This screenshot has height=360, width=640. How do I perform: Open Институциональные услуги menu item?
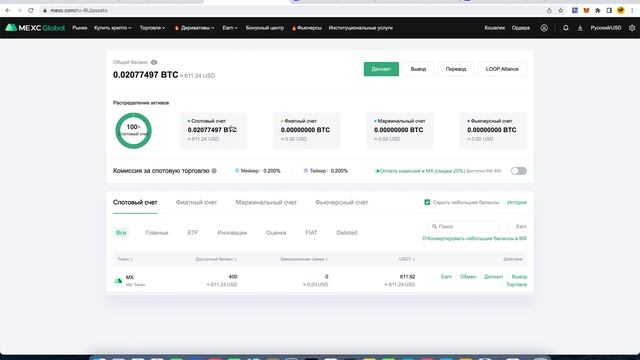pos(360,28)
